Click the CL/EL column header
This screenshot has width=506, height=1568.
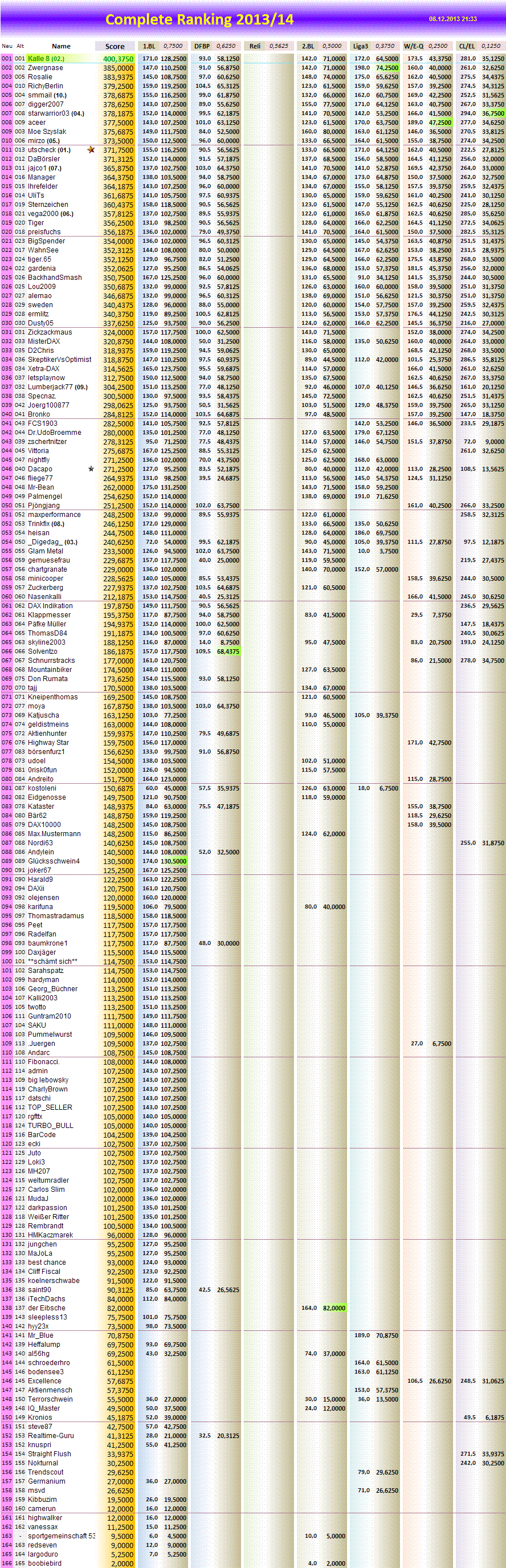467,46
